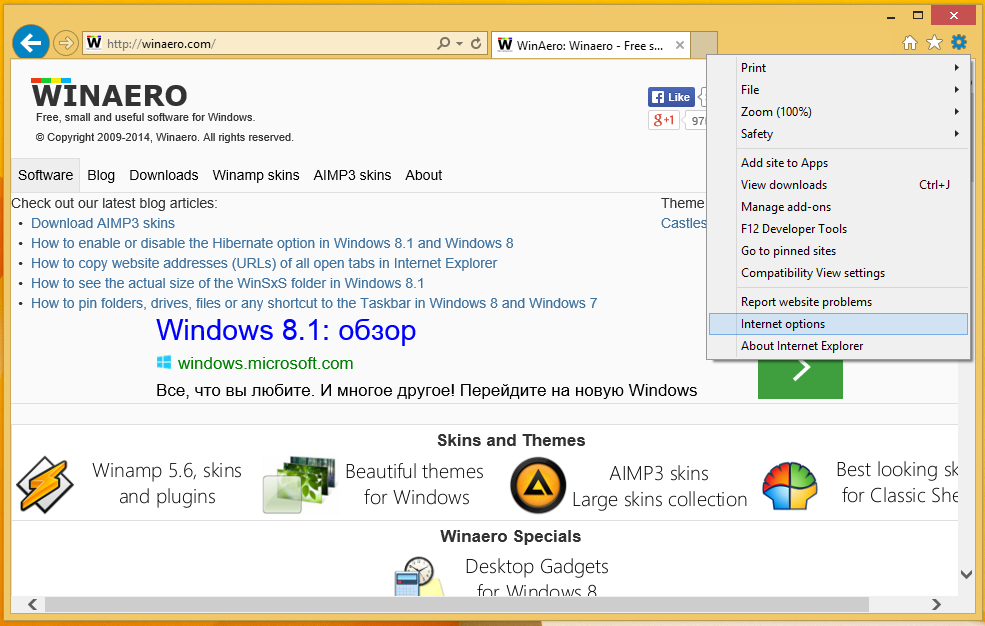
Task: Click the Castles theme link
Action: [683, 223]
